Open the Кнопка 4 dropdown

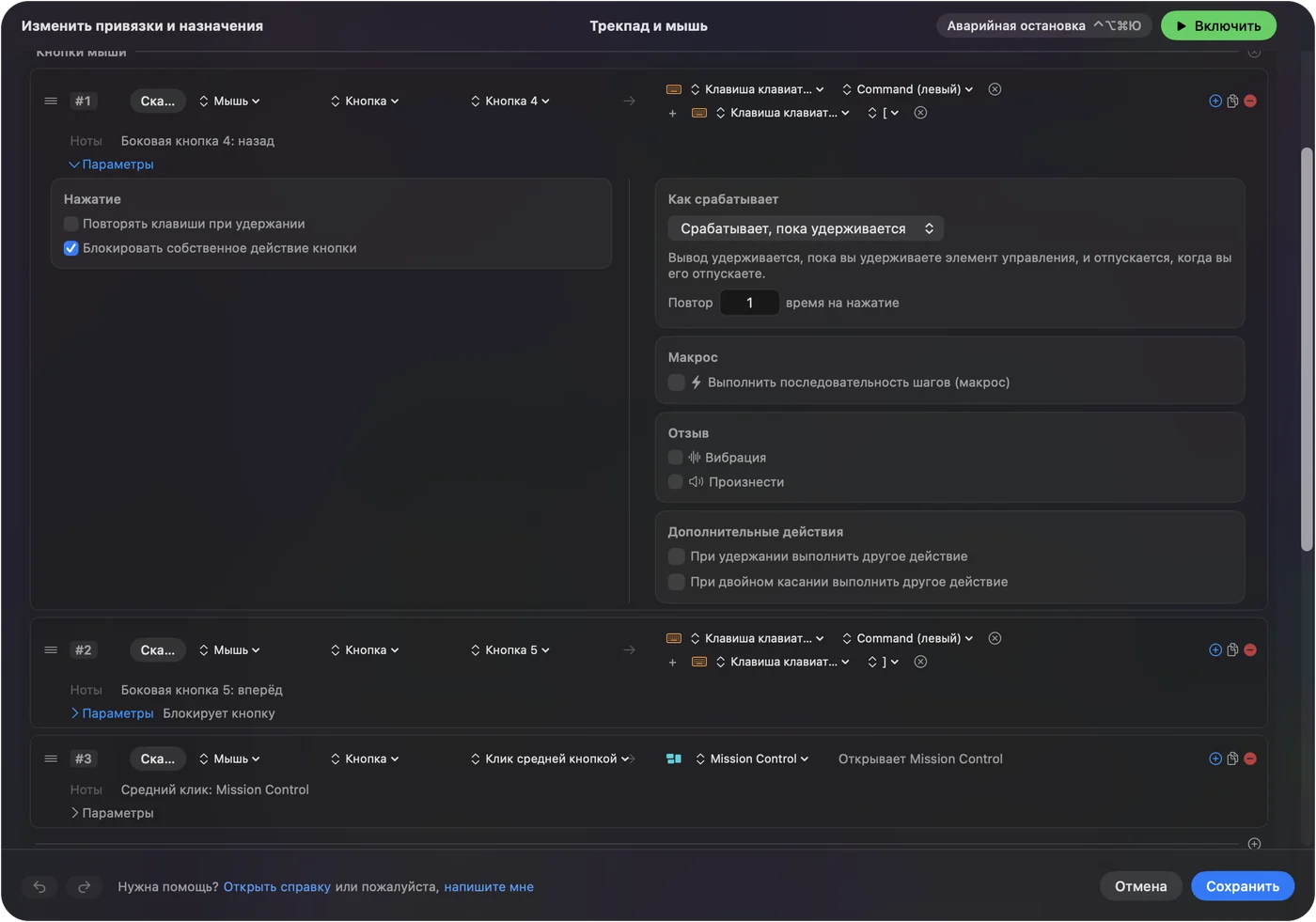(x=510, y=101)
